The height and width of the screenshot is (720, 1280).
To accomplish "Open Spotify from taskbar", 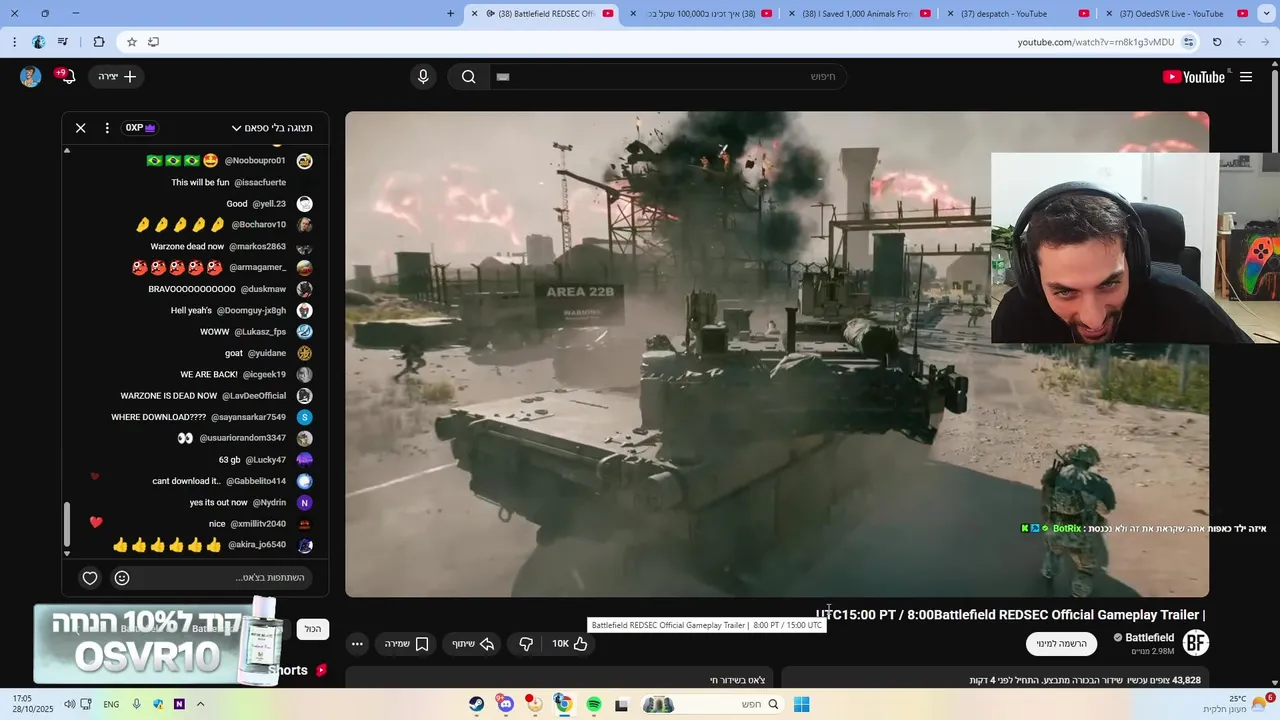I will (594, 704).
